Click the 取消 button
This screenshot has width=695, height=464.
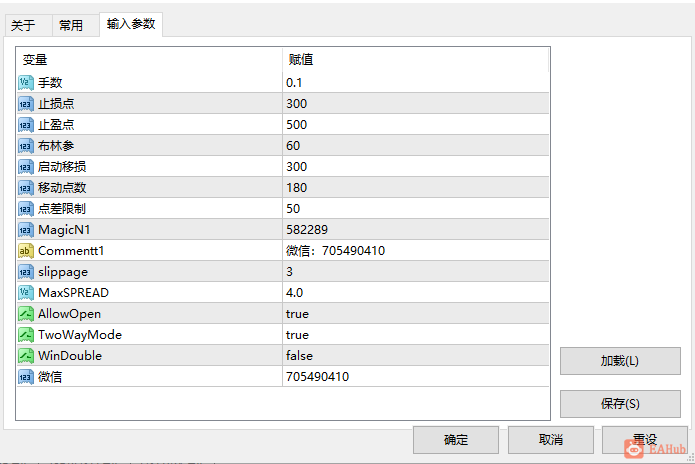[551, 440]
